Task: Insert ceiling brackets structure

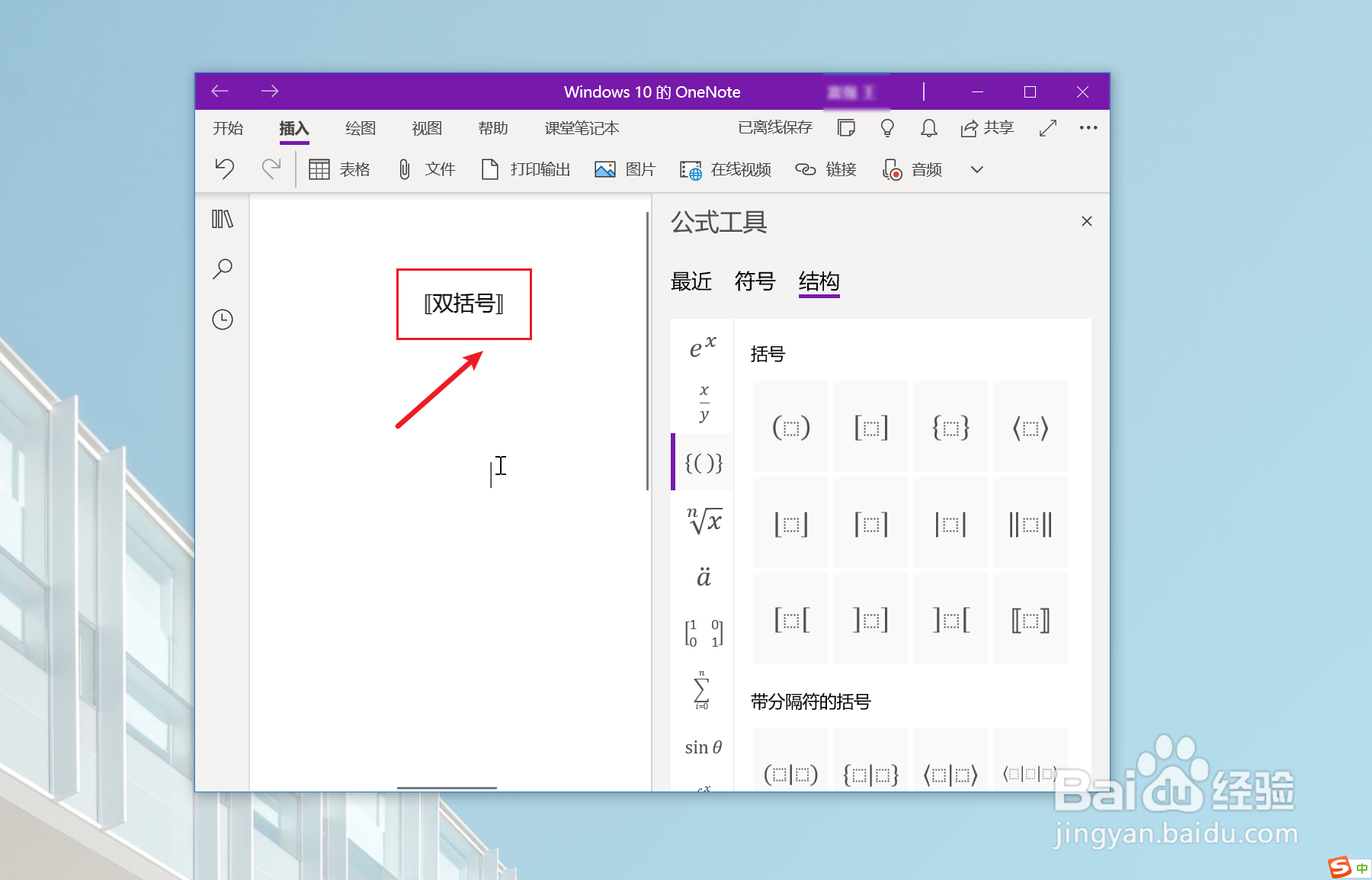Action: coord(871,524)
